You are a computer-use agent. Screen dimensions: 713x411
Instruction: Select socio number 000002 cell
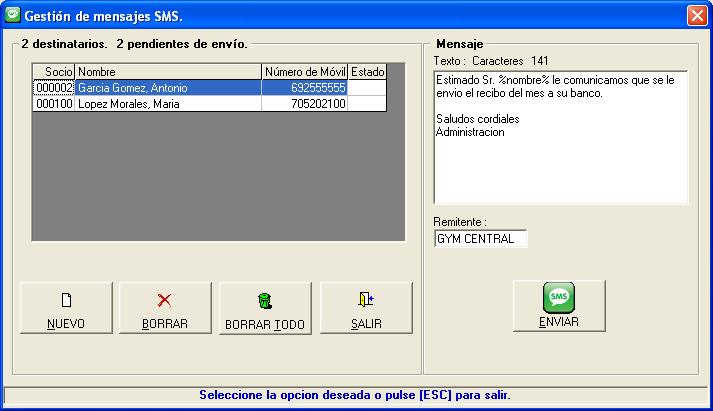[54, 88]
